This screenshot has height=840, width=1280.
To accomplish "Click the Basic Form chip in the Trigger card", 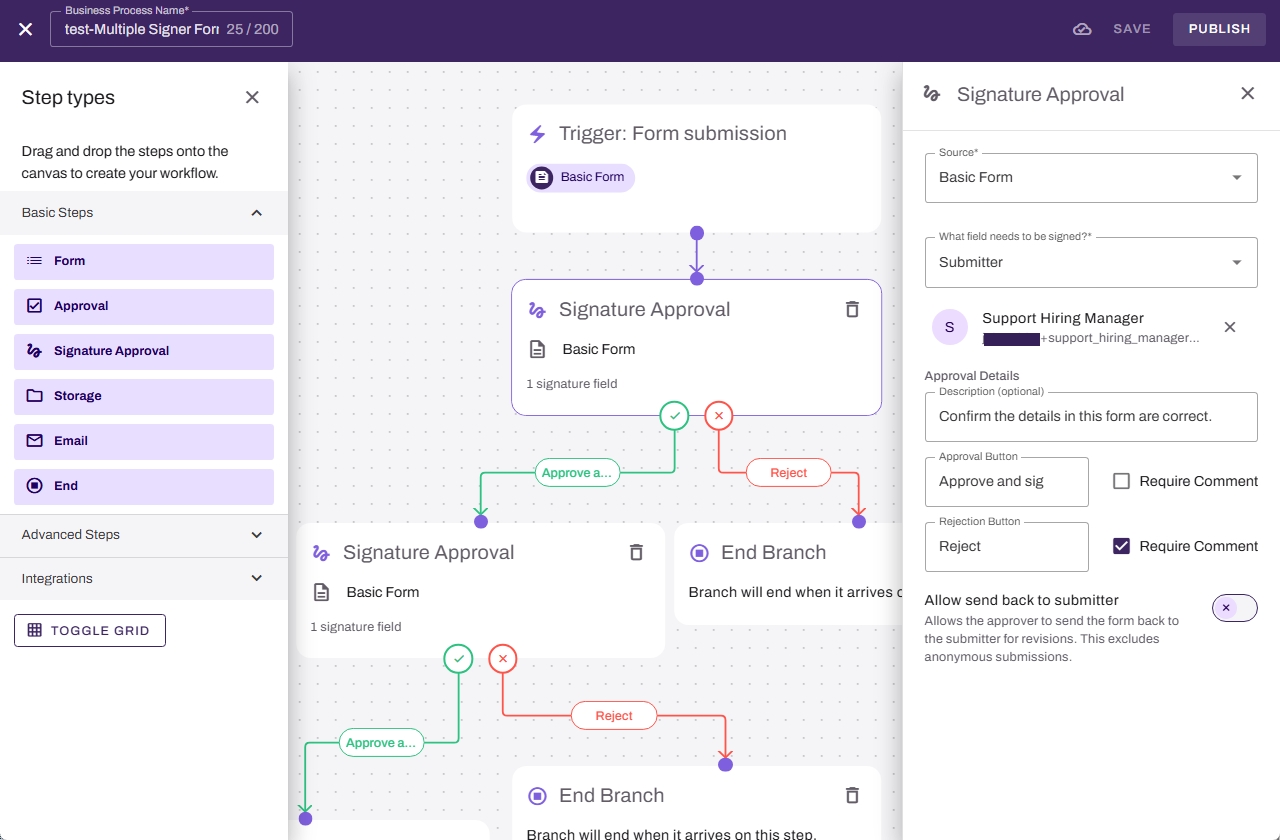I will 581,178.
